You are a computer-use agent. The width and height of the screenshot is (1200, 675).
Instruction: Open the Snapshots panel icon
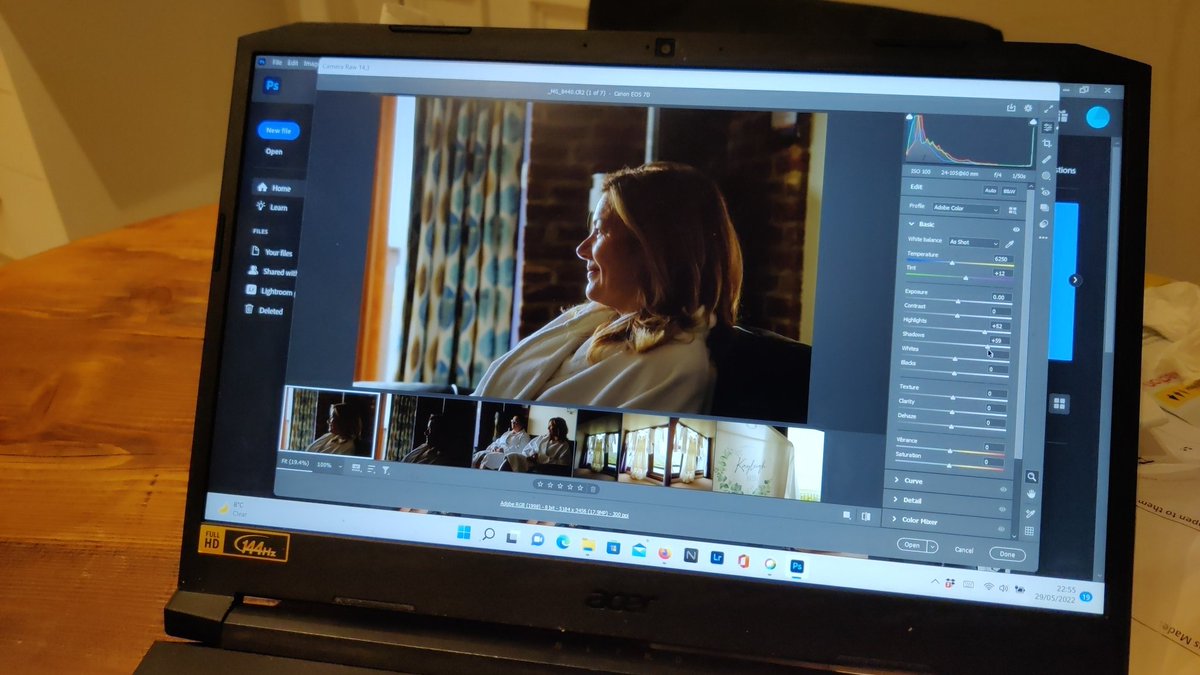click(x=1044, y=208)
